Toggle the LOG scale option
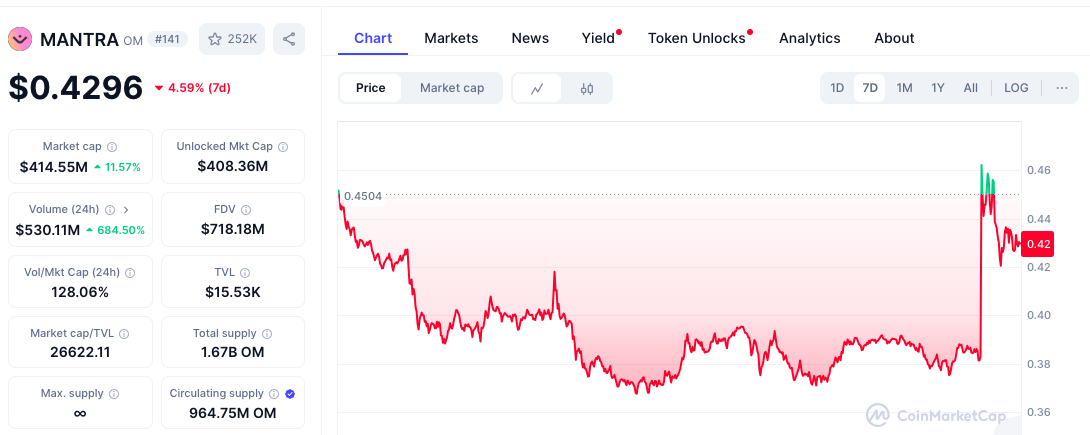This screenshot has width=1090, height=435. coord(1016,88)
